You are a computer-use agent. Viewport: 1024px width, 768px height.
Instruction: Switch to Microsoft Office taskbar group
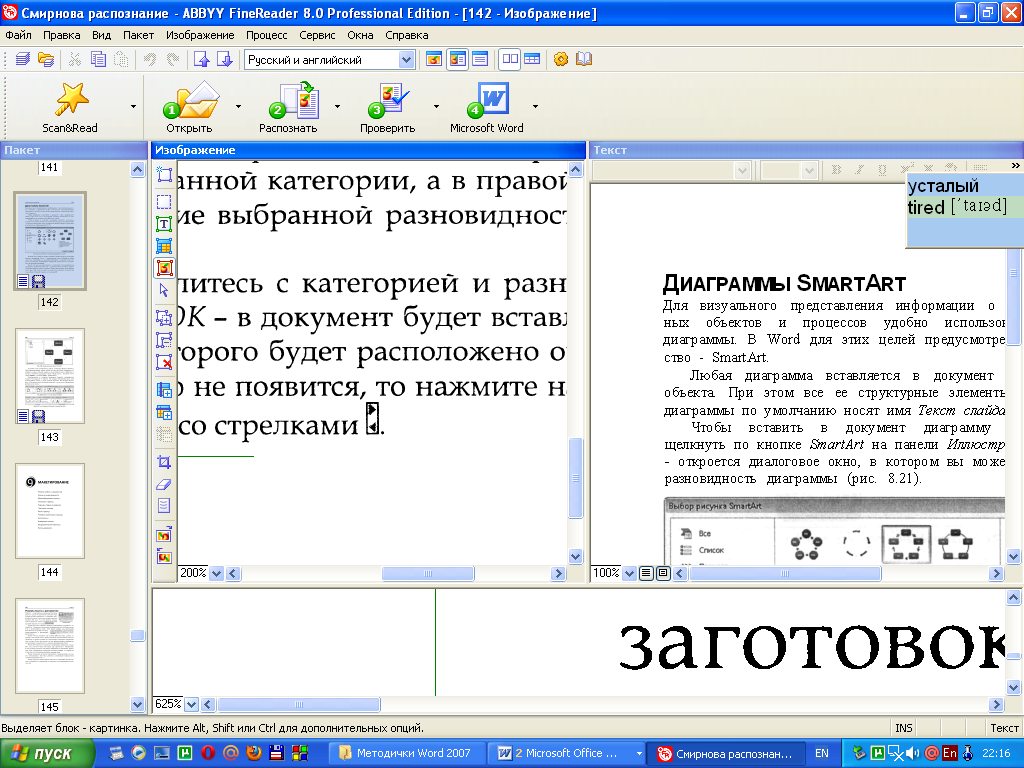coord(565,754)
